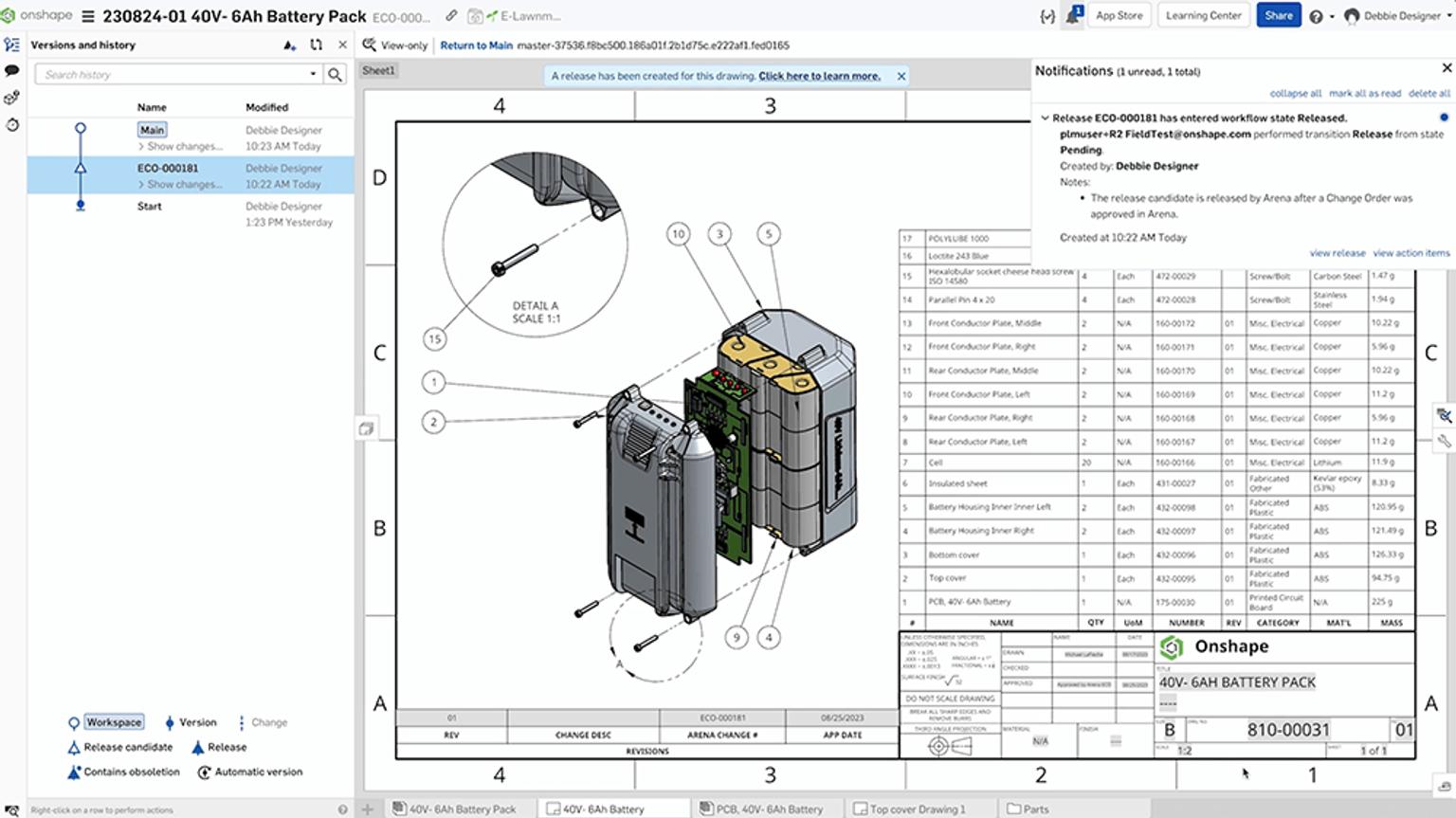Click the Versions and history icon in left sidebar
Screen dimensions: 1456x818
(12, 45)
